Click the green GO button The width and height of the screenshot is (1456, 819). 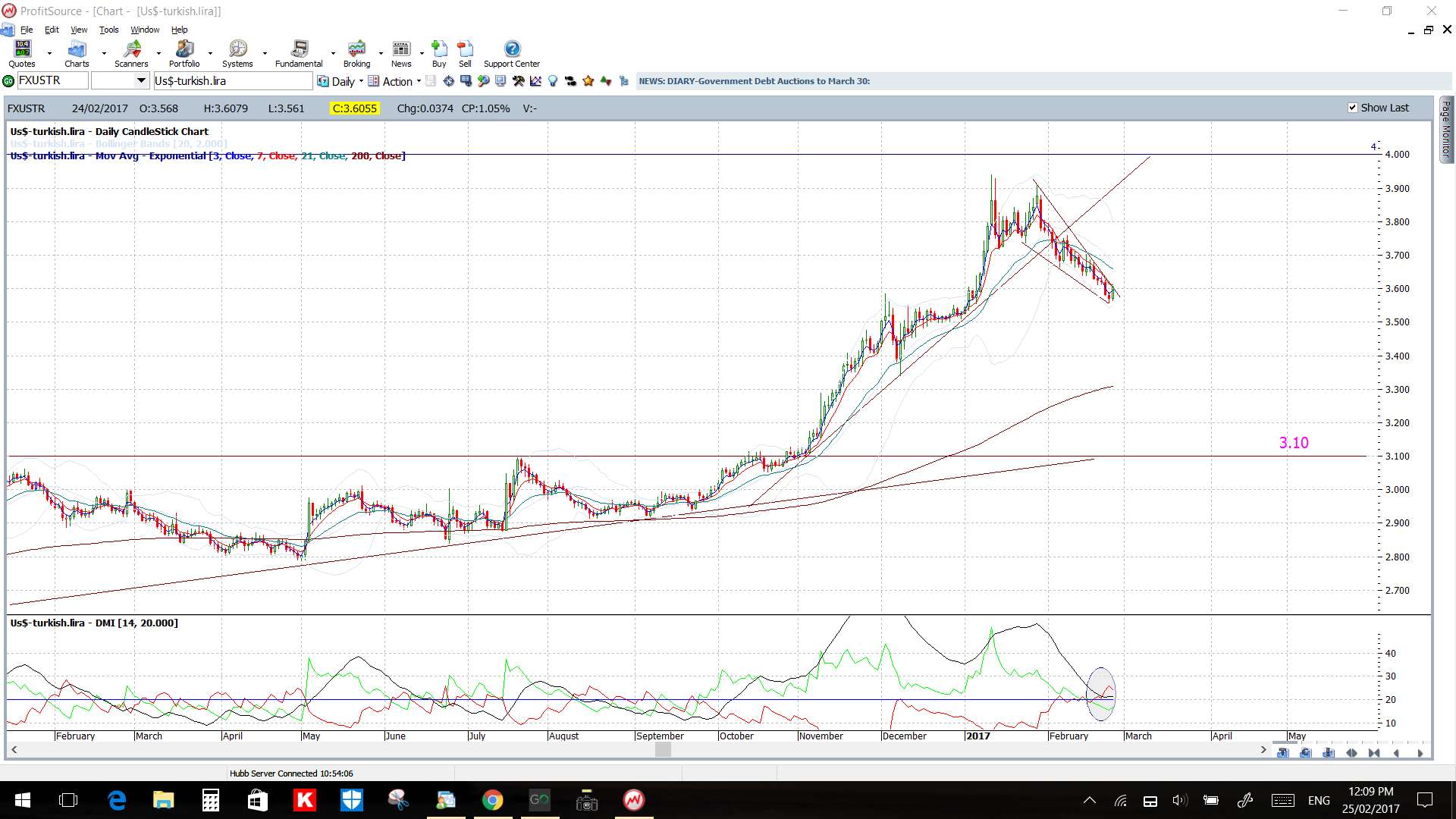[x=8, y=81]
